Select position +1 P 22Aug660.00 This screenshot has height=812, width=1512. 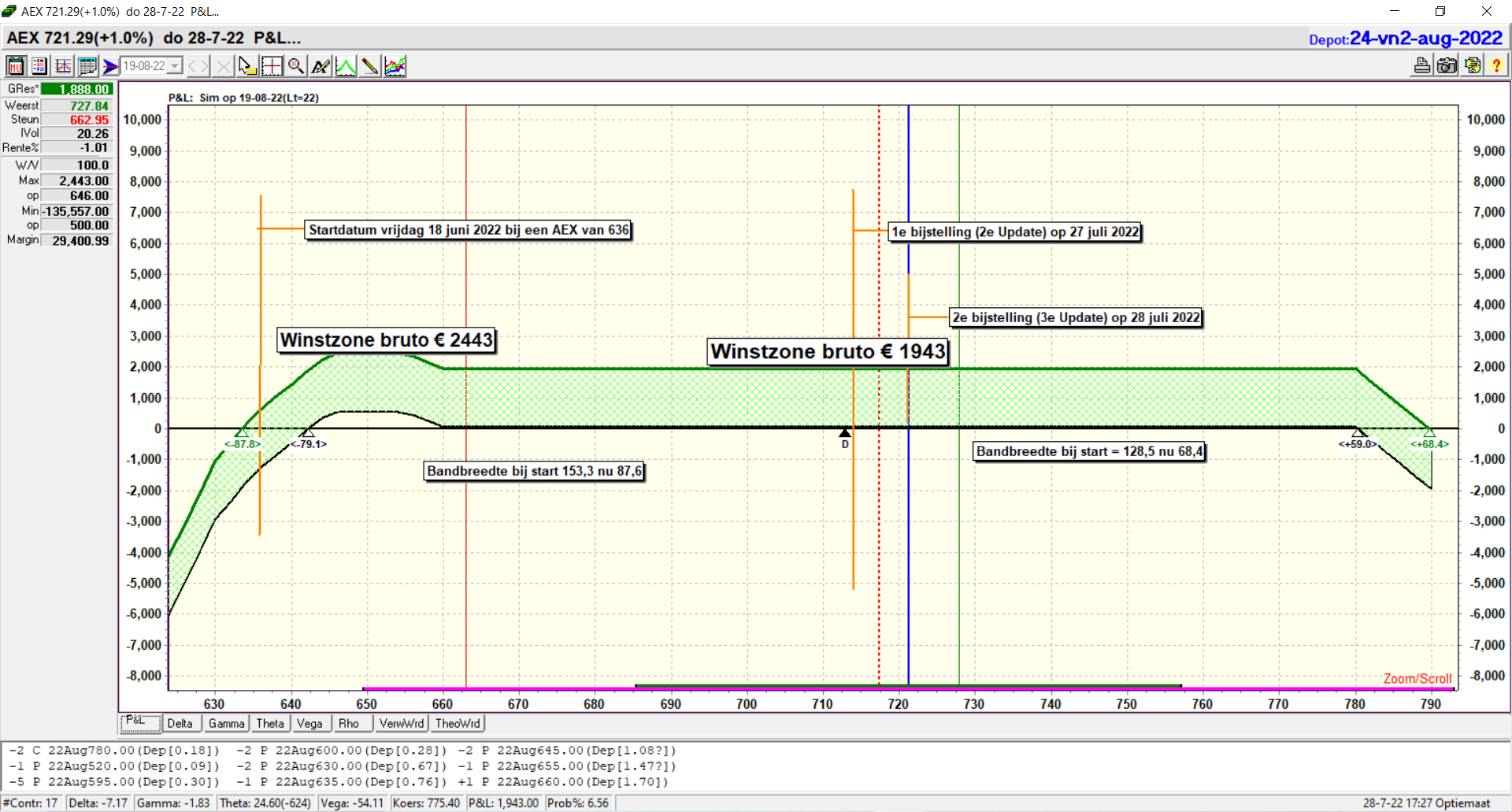click(x=564, y=782)
